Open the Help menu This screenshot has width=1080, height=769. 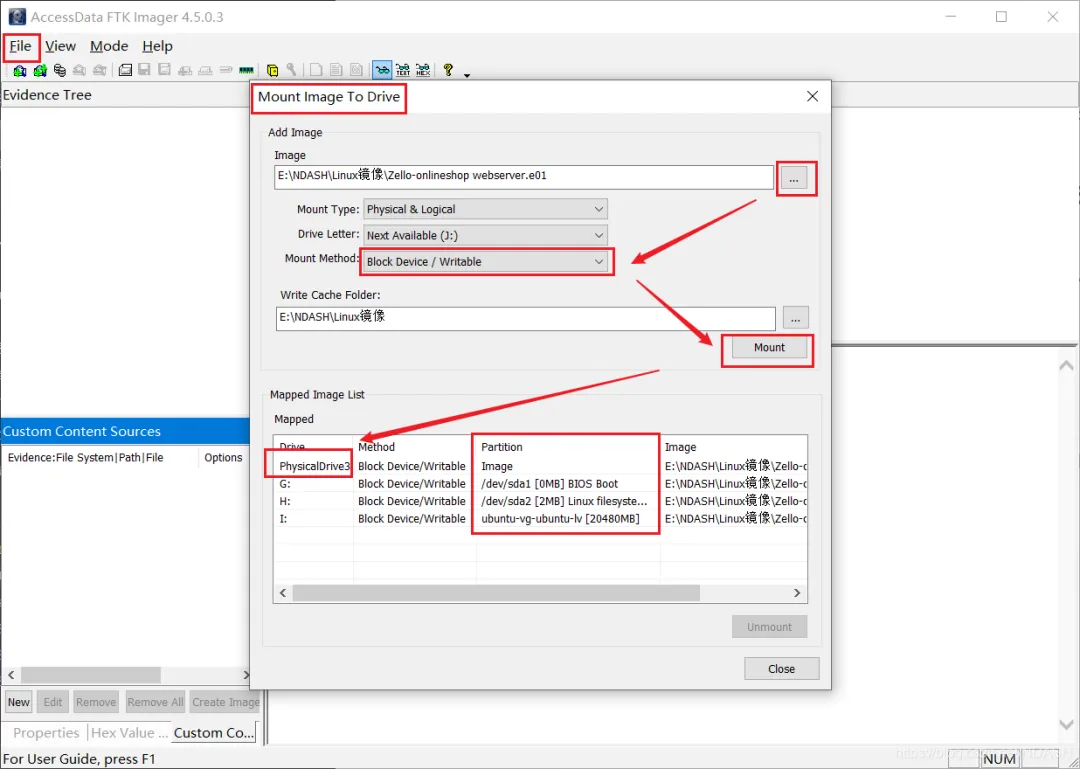(x=157, y=46)
